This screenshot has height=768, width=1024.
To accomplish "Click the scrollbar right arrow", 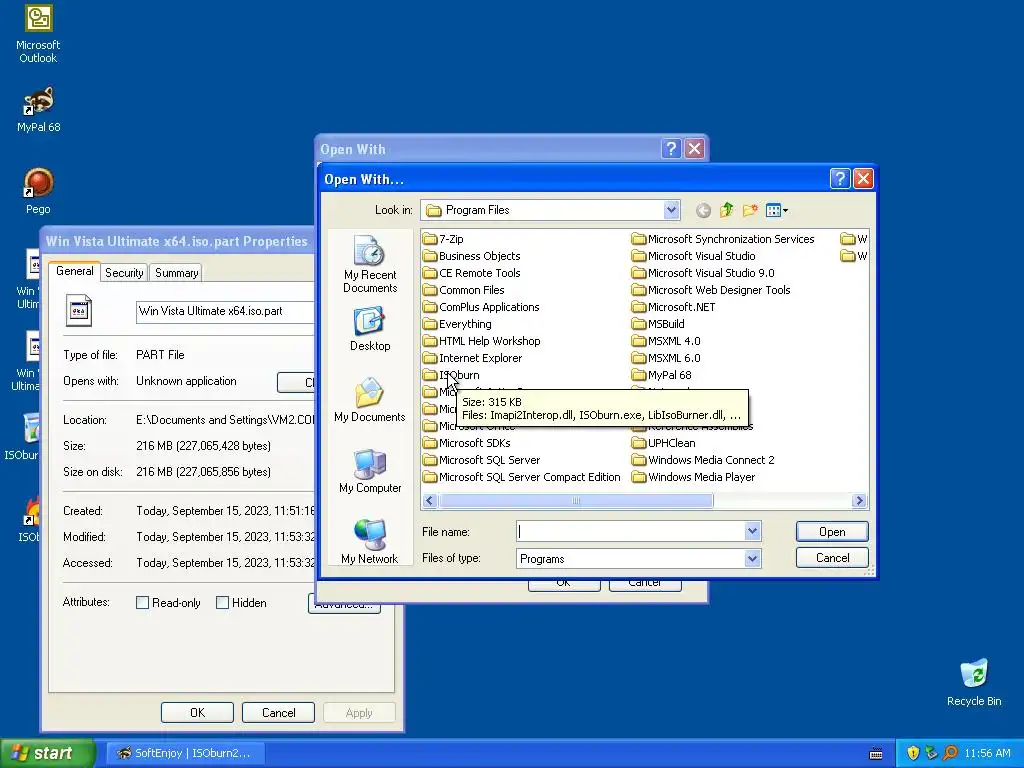I will pyautogui.click(x=859, y=501).
